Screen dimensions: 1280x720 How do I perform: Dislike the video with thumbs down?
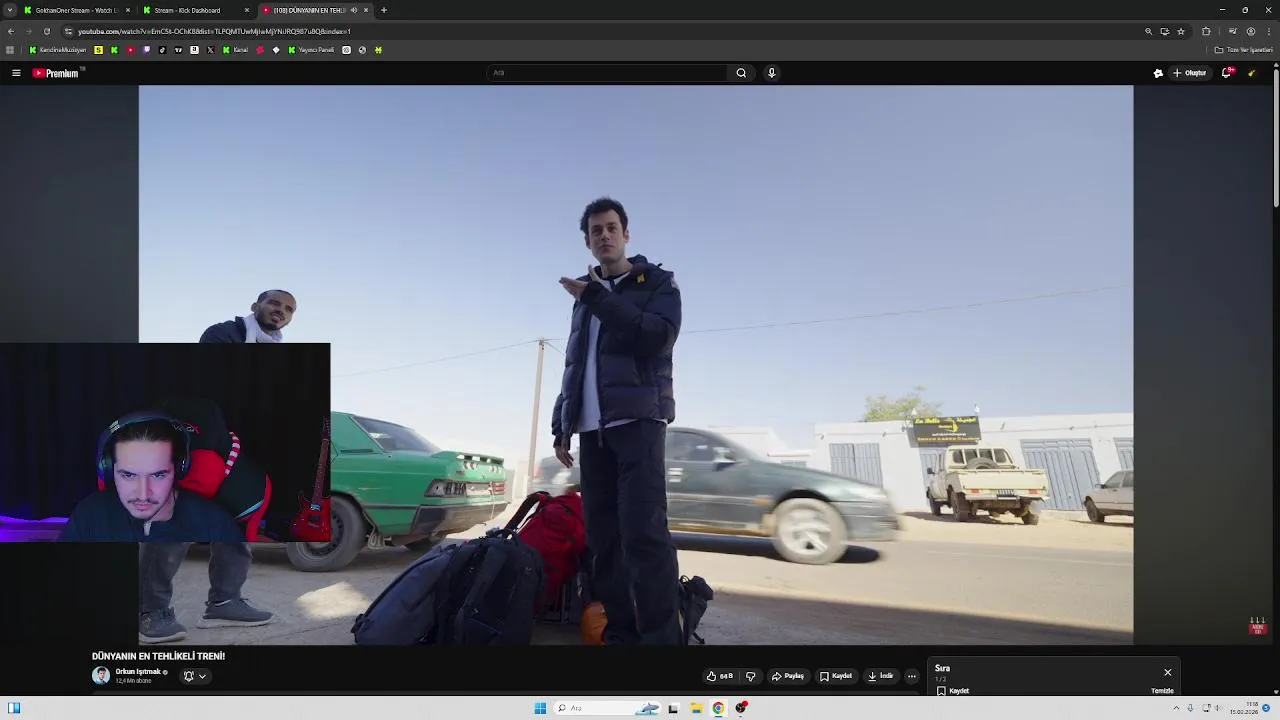tap(751, 676)
